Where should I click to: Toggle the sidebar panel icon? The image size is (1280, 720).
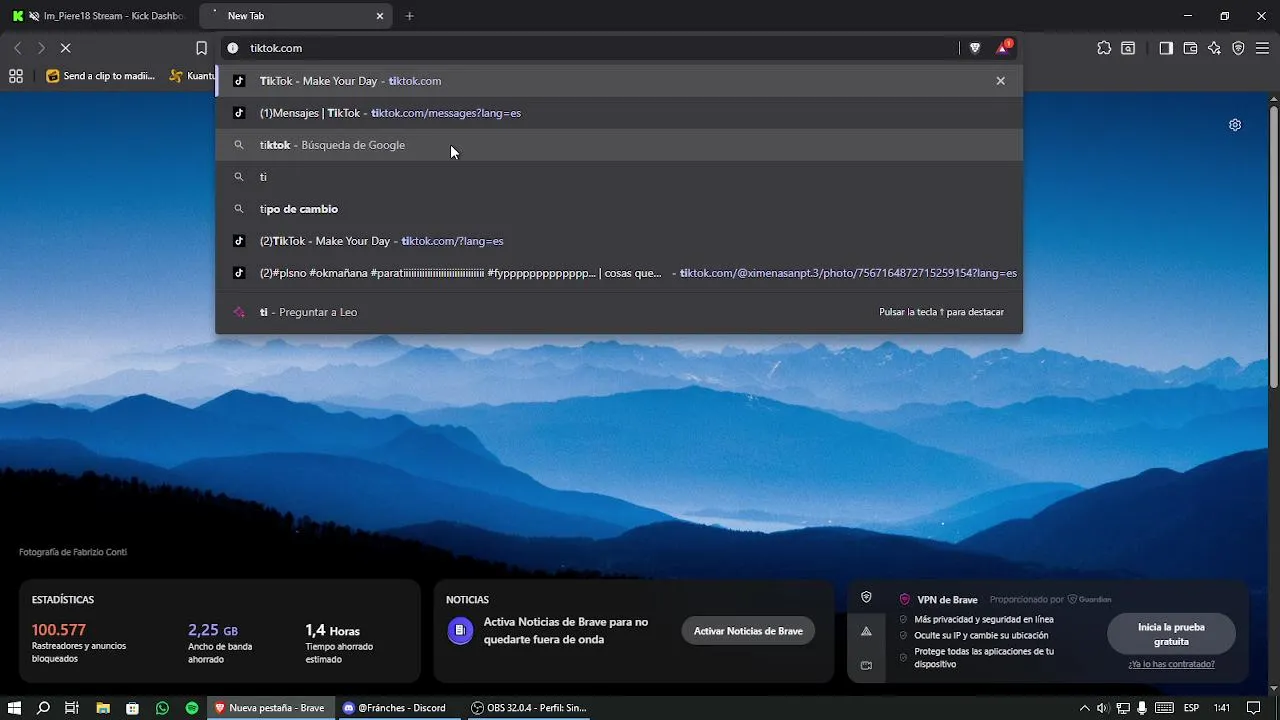click(x=1166, y=48)
